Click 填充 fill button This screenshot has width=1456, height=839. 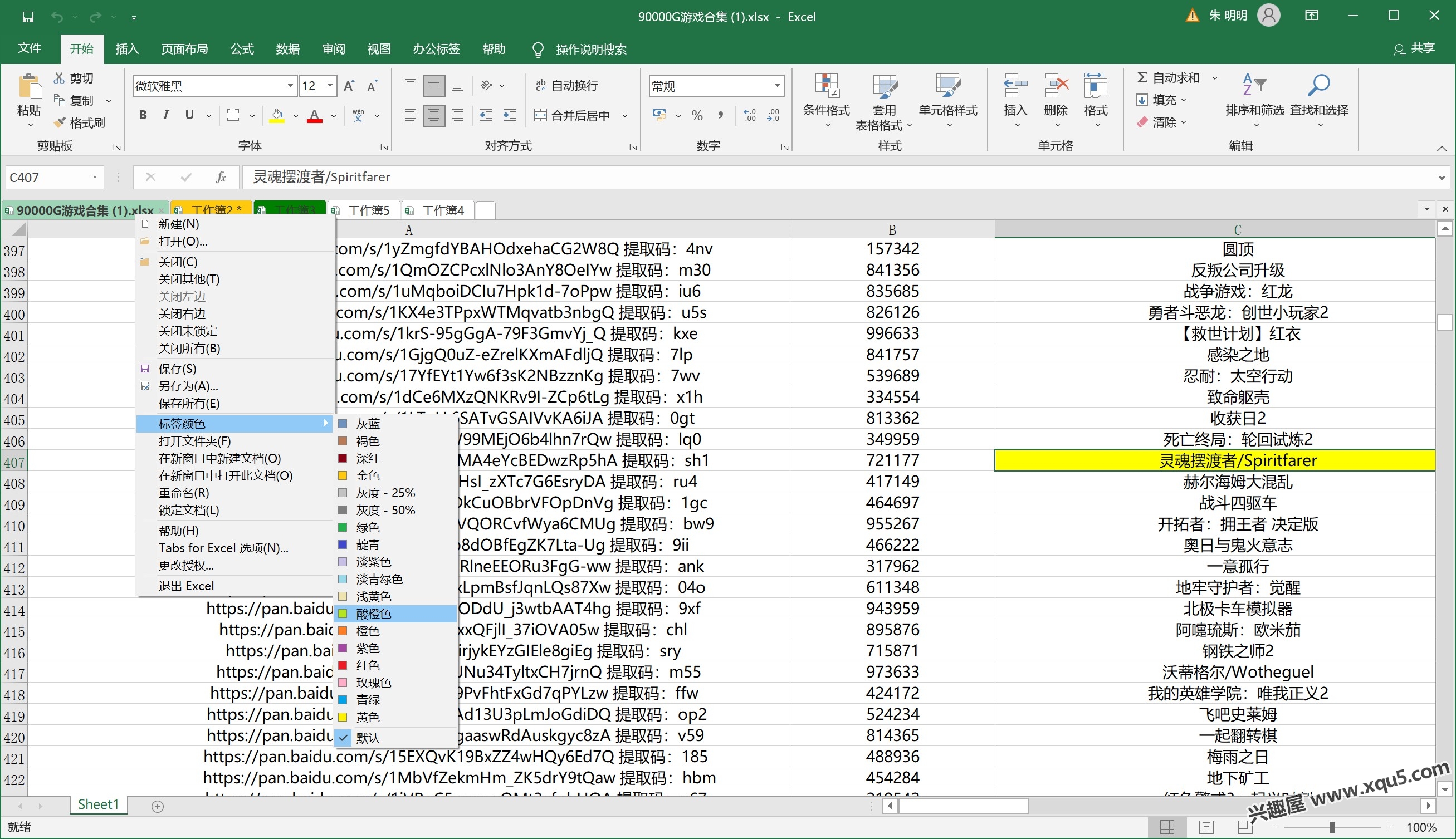coord(1161,100)
